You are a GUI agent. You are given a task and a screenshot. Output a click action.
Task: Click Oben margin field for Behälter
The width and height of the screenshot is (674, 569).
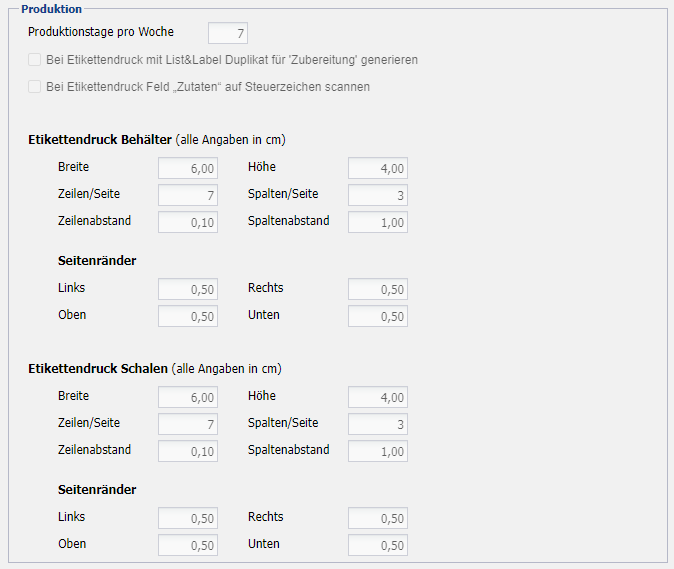point(188,316)
